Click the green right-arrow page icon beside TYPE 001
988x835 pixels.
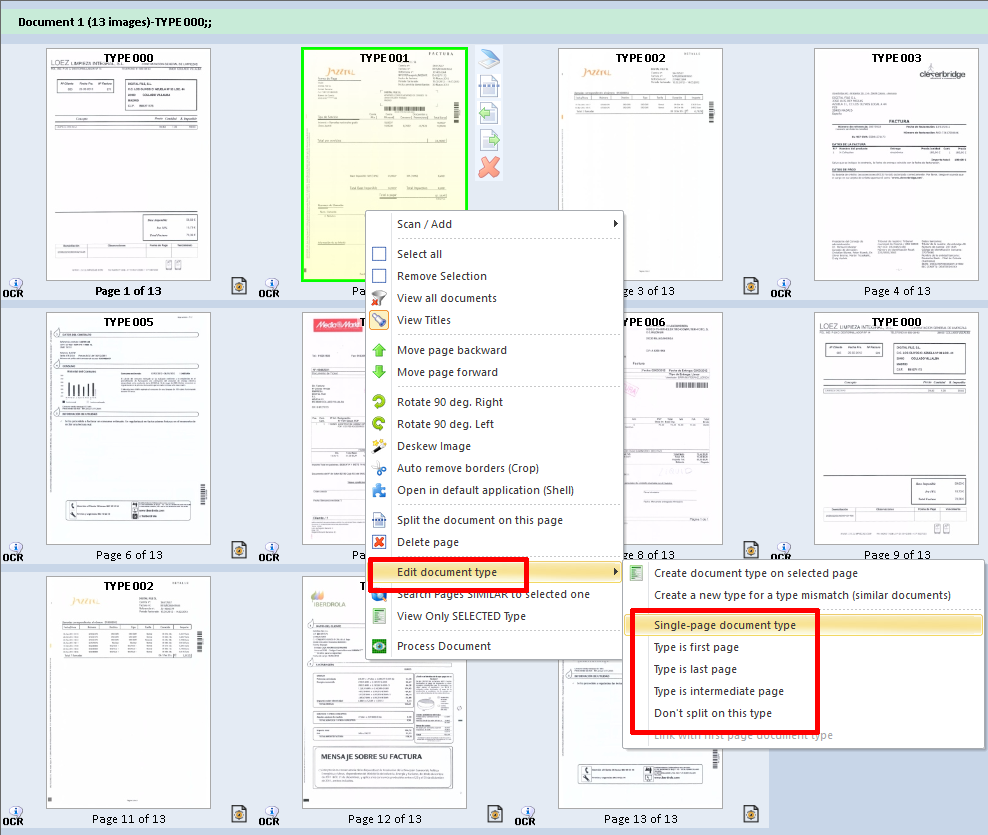(x=488, y=140)
